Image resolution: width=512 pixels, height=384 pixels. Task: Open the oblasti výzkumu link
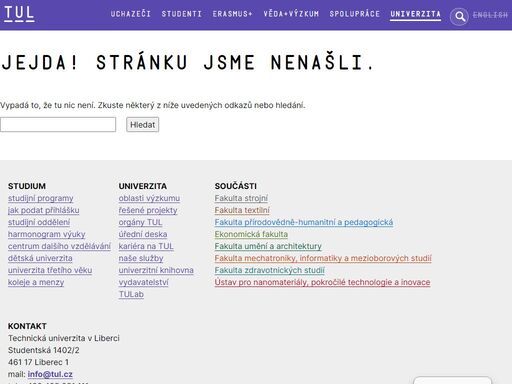pos(149,198)
